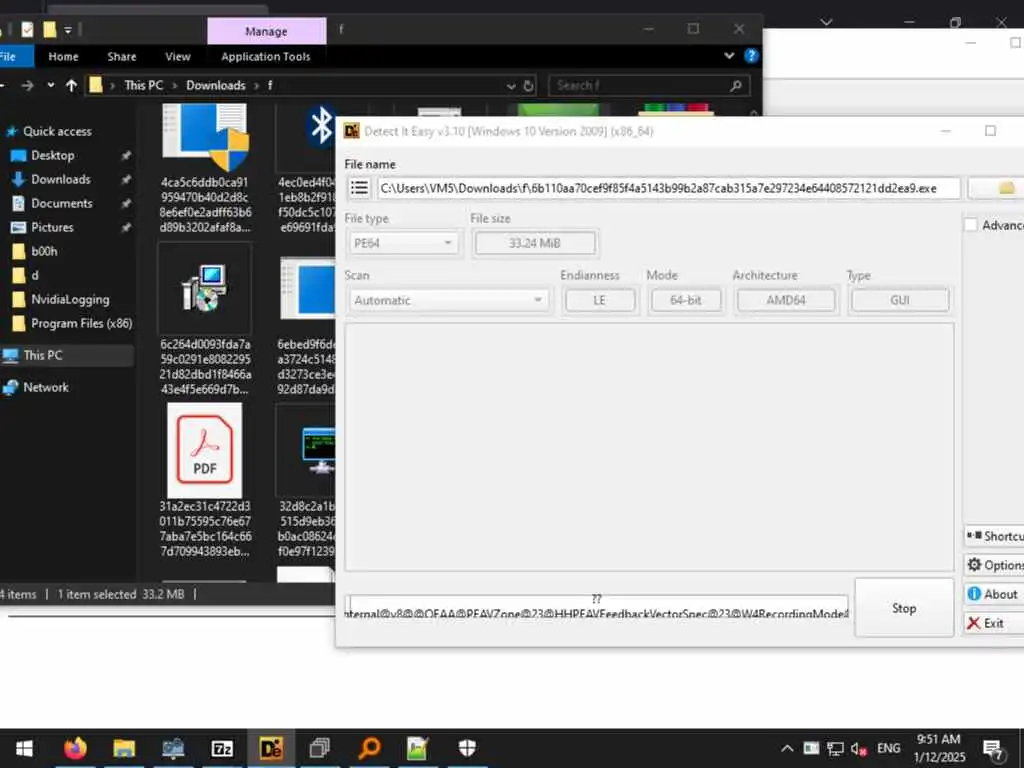Go forward in Explorer navigation

click(x=27, y=86)
